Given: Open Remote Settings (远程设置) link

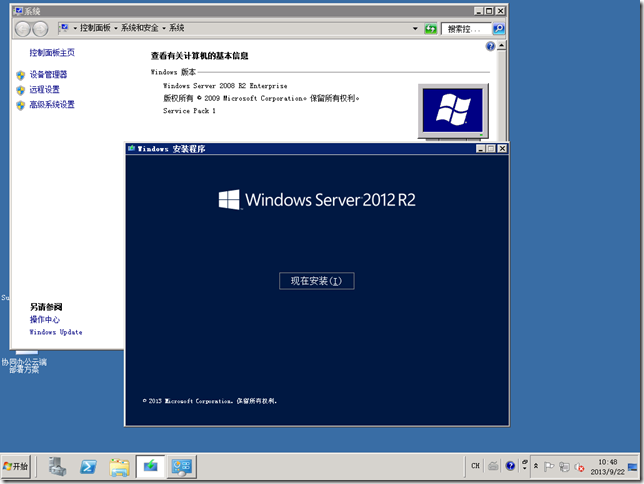Looking at the screenshot, I should coord(44,89).
